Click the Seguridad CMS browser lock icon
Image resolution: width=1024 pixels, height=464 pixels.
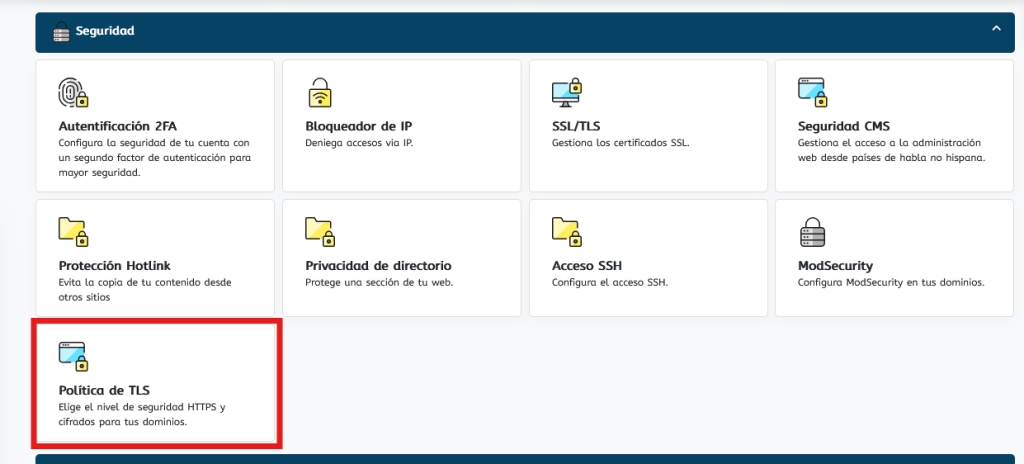812,92
